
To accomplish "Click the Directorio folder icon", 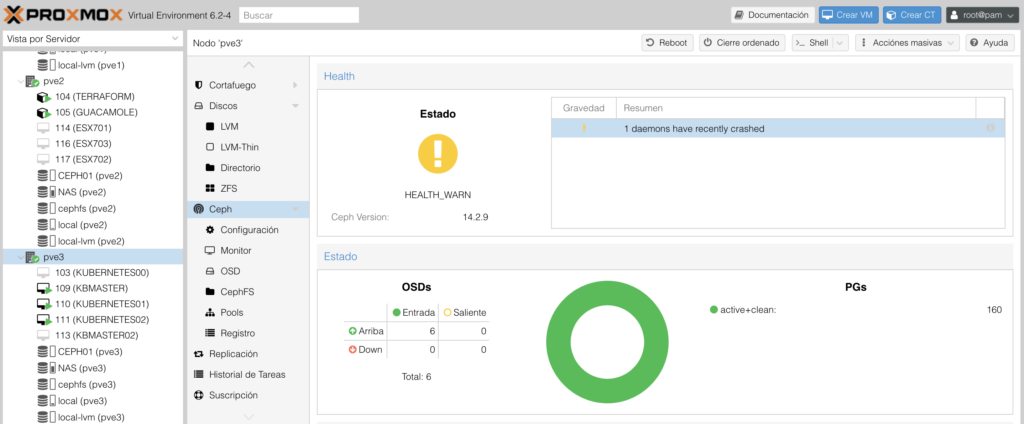I will [x=210, y=168].
